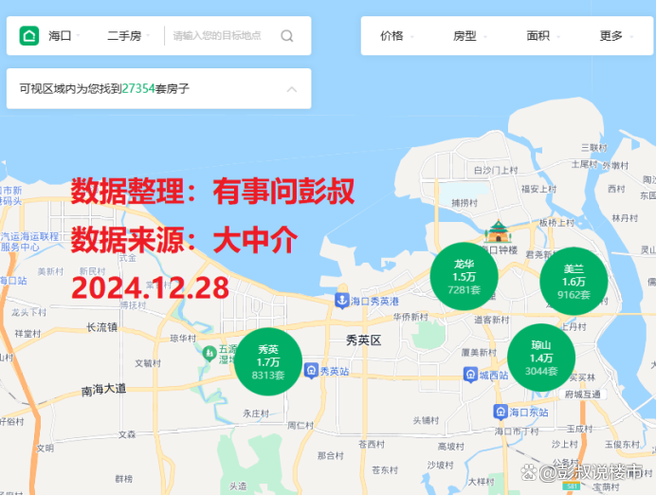Click the 福安上村 map label
This screenshot has height=496, width=656.
(539, 189)
